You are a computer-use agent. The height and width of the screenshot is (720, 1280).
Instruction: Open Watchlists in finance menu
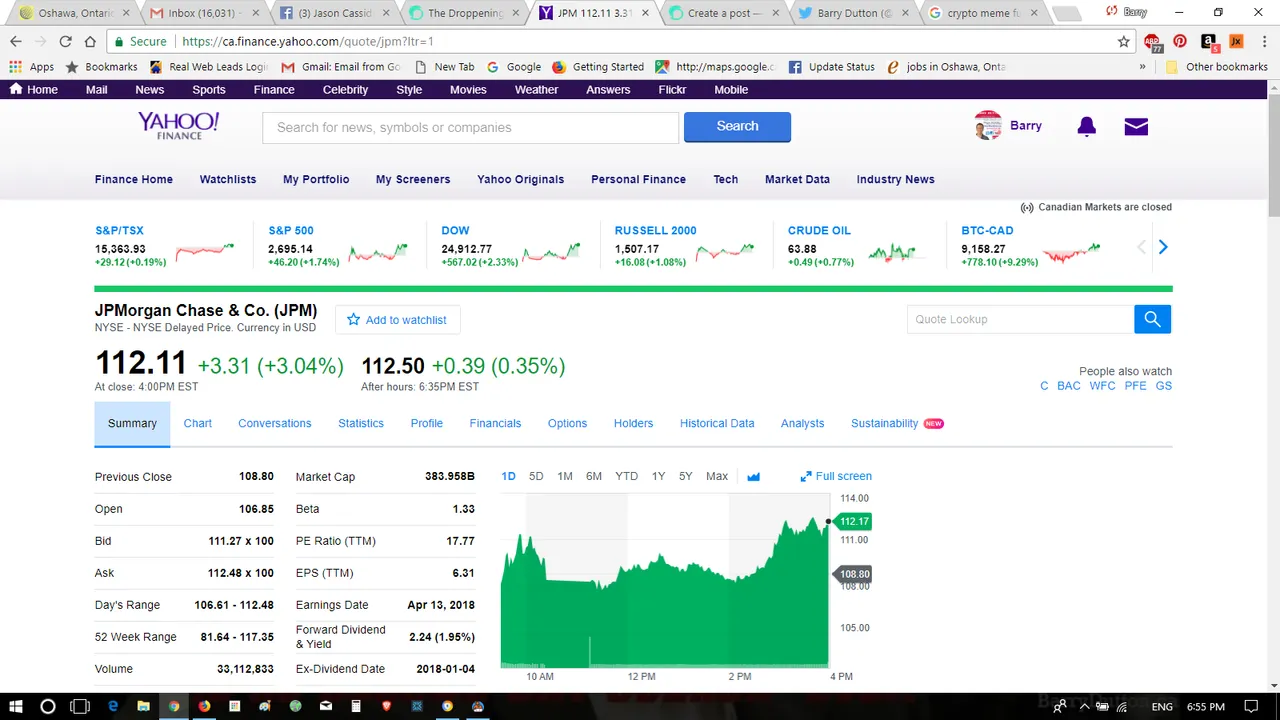click(228, 179)
